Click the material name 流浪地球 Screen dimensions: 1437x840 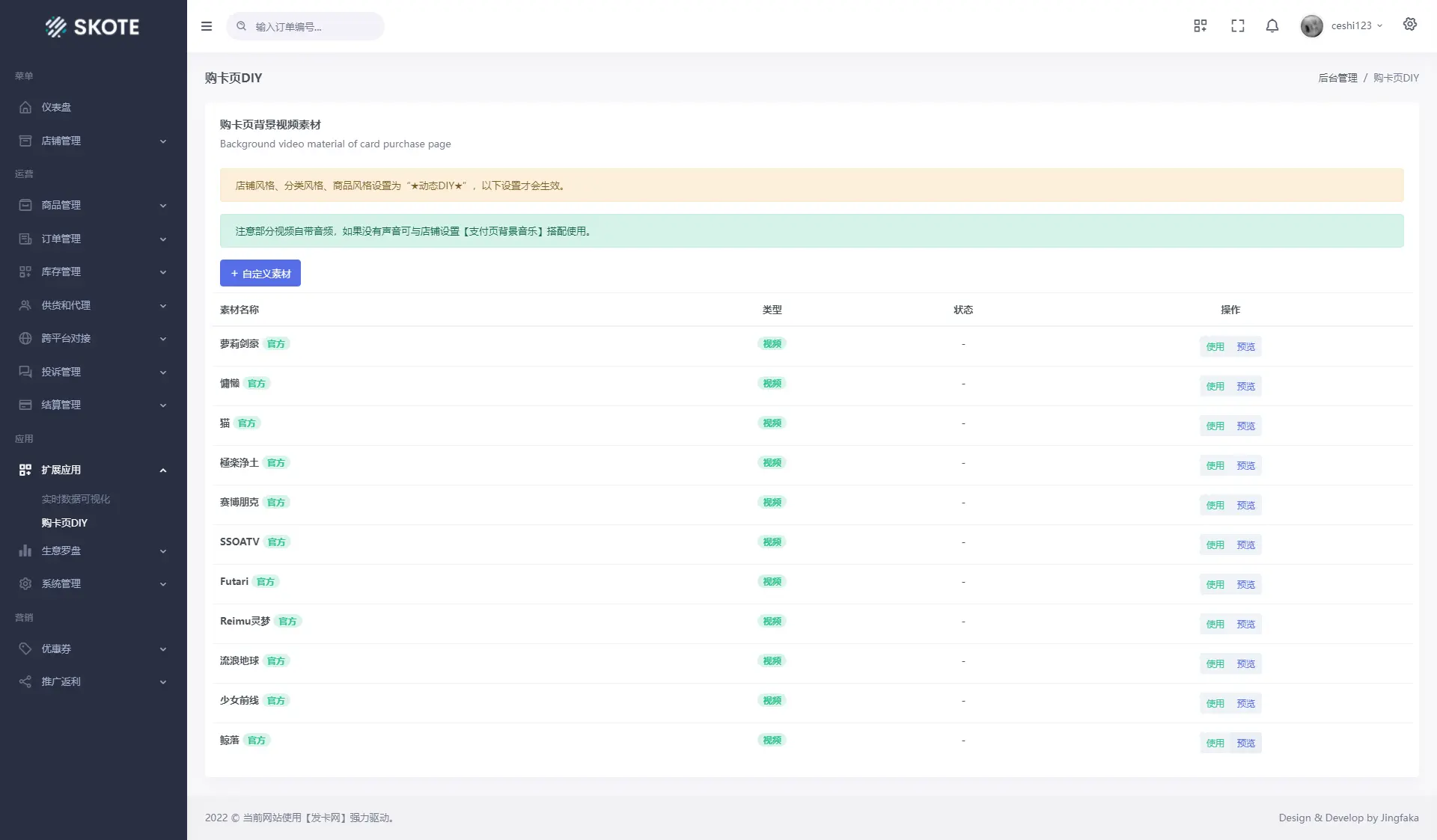coord(239,660)
